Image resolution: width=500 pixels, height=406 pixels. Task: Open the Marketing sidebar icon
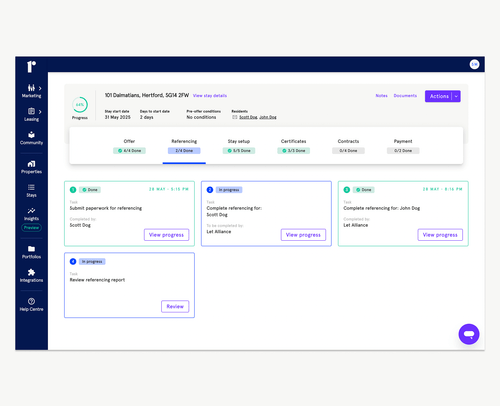31,88
